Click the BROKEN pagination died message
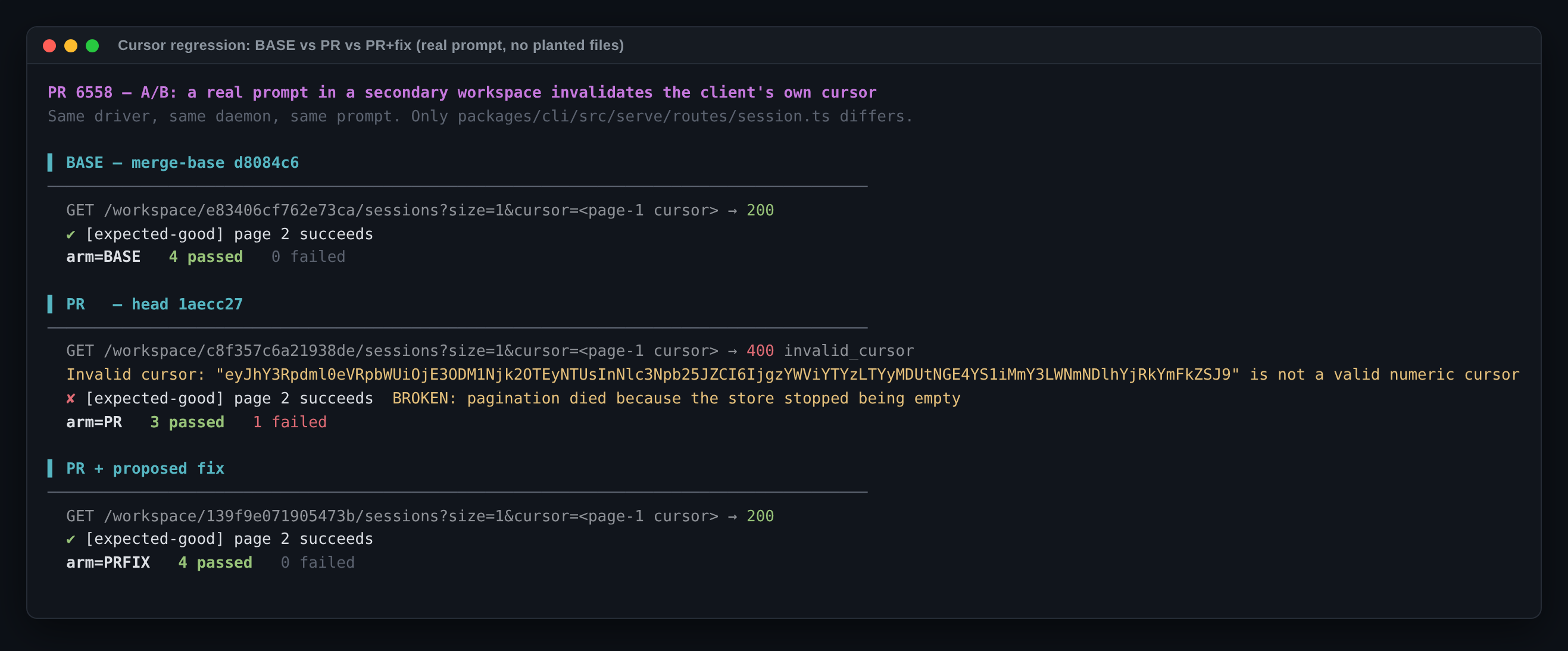The image size is (1568, 651). 676,399
